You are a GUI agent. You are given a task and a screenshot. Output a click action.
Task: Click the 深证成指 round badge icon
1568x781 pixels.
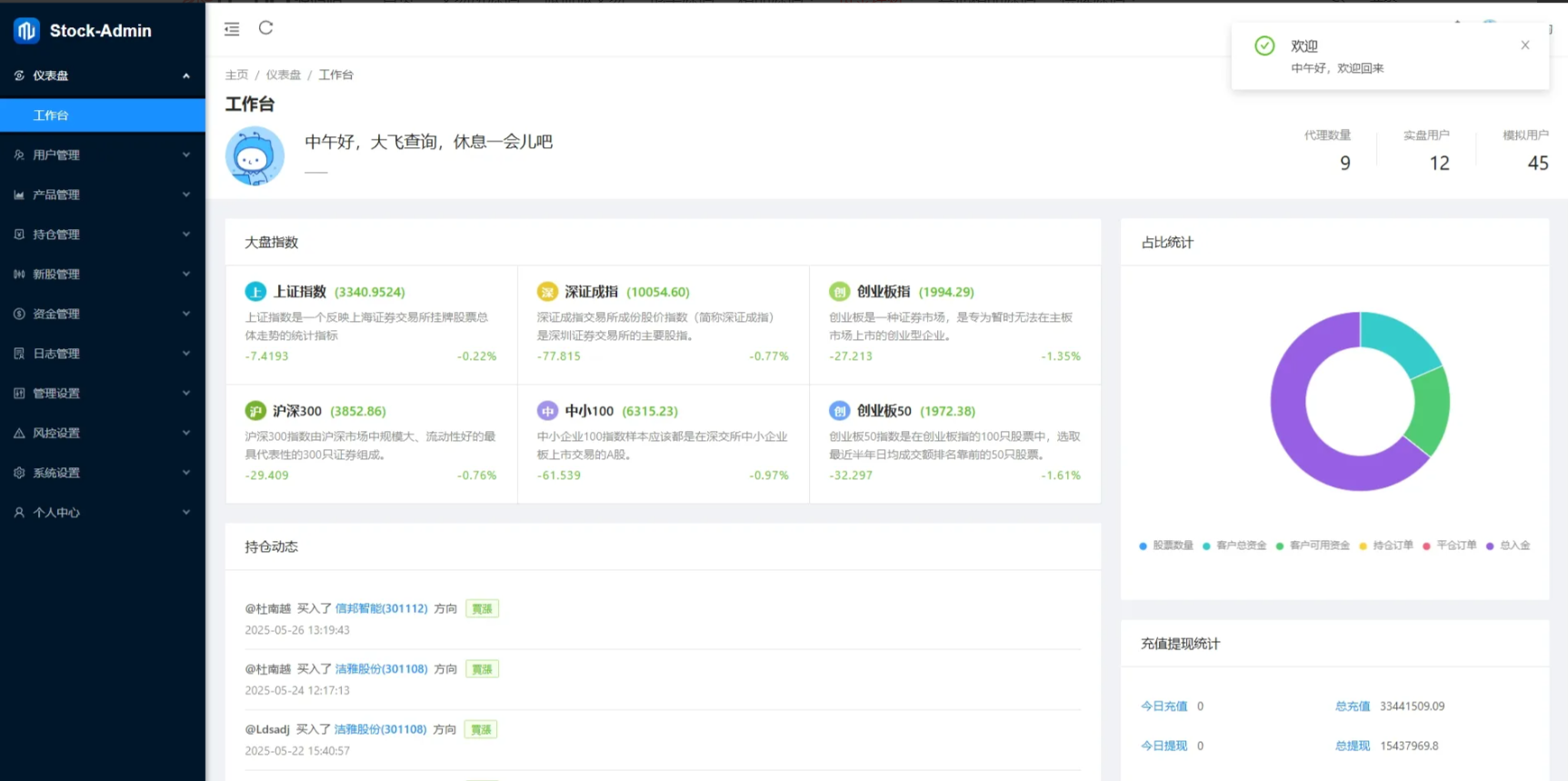click(547, 292)
